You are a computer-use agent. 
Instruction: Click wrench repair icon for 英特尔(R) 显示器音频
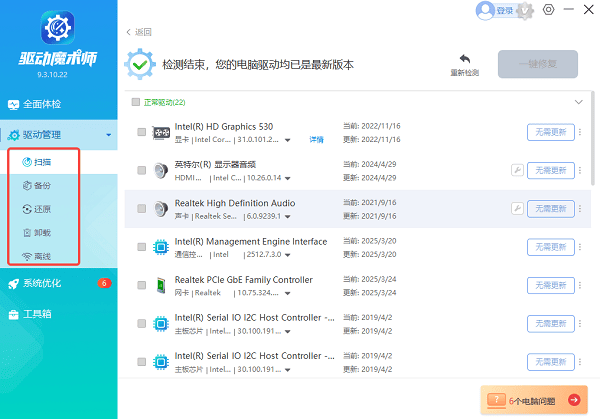tap(517, 170)
